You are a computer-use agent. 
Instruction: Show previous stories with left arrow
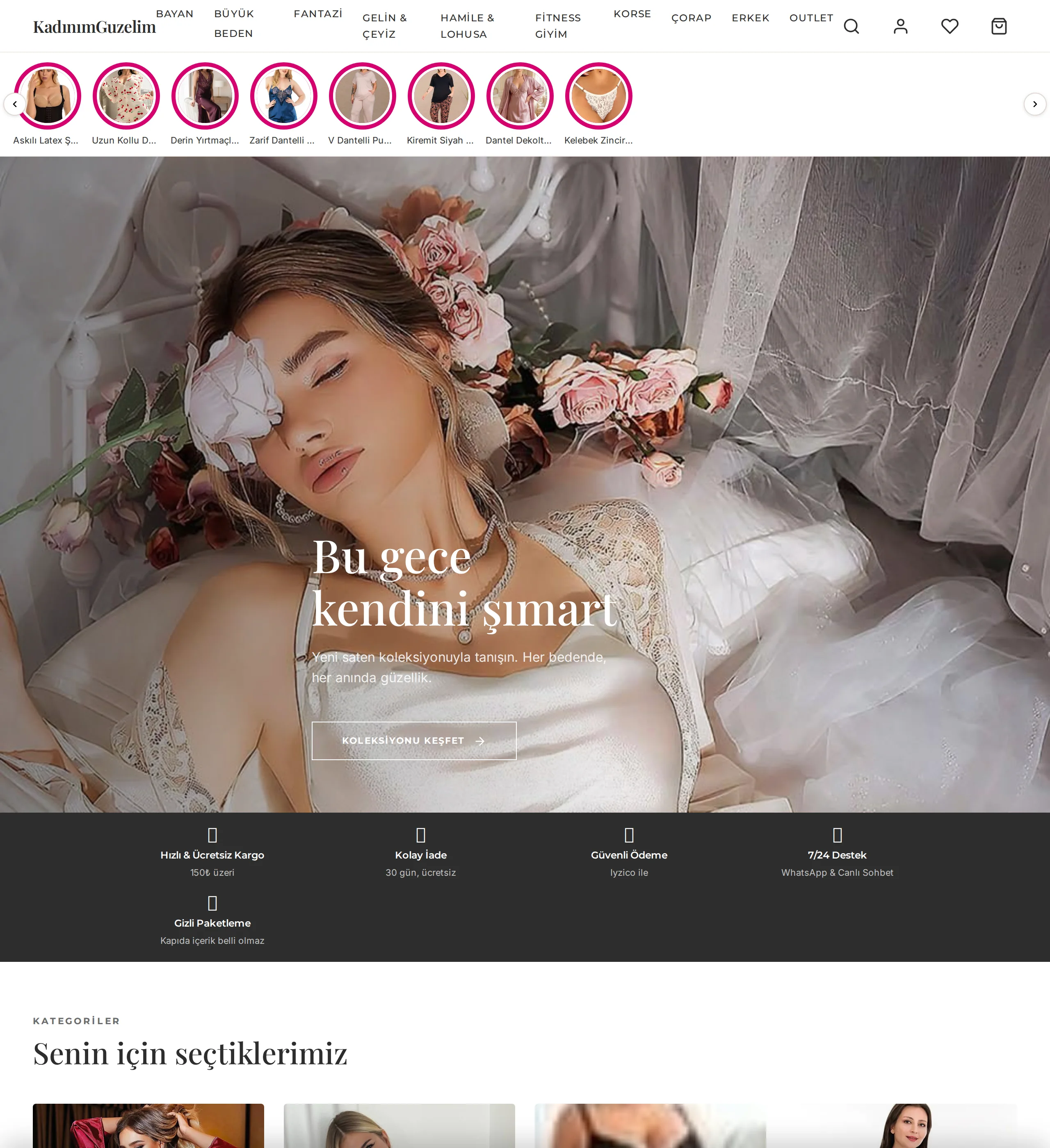tap(15, 104)
